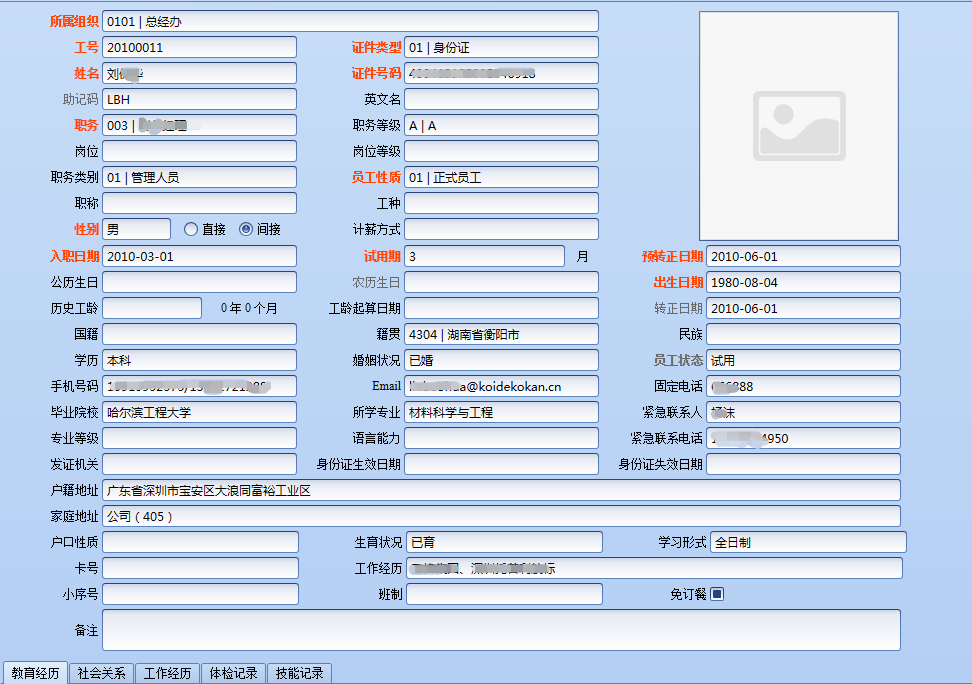Click the 户籍地址 address field
Image resolution: width=972 pixels, height=684 pixels.
tap(501, 490)
